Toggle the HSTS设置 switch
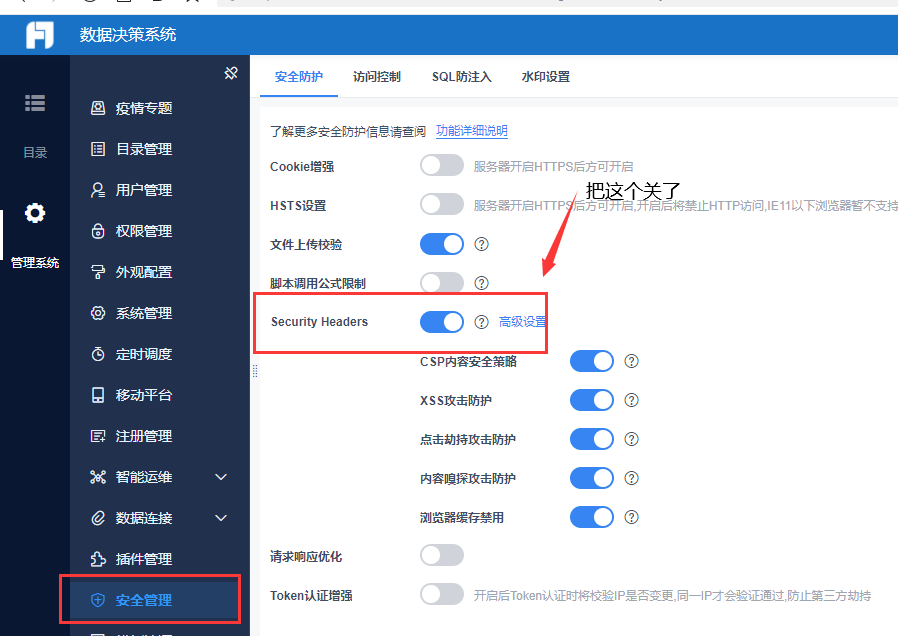898x636 pixels. tap(442, 204)
